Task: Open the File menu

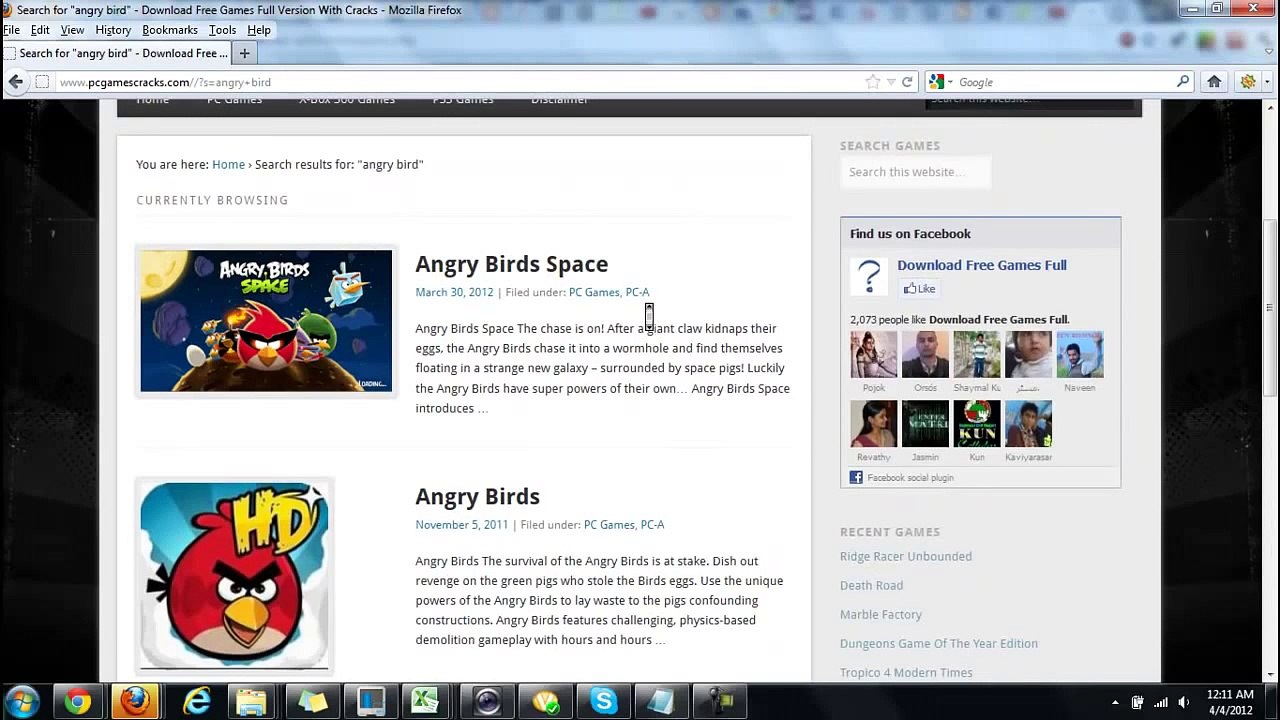Action: [x=11, y=30]
